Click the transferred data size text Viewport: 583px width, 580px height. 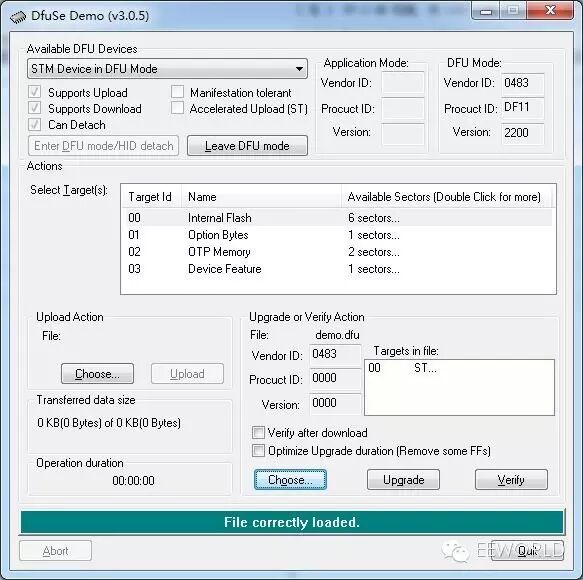click(x=109, y=423)
